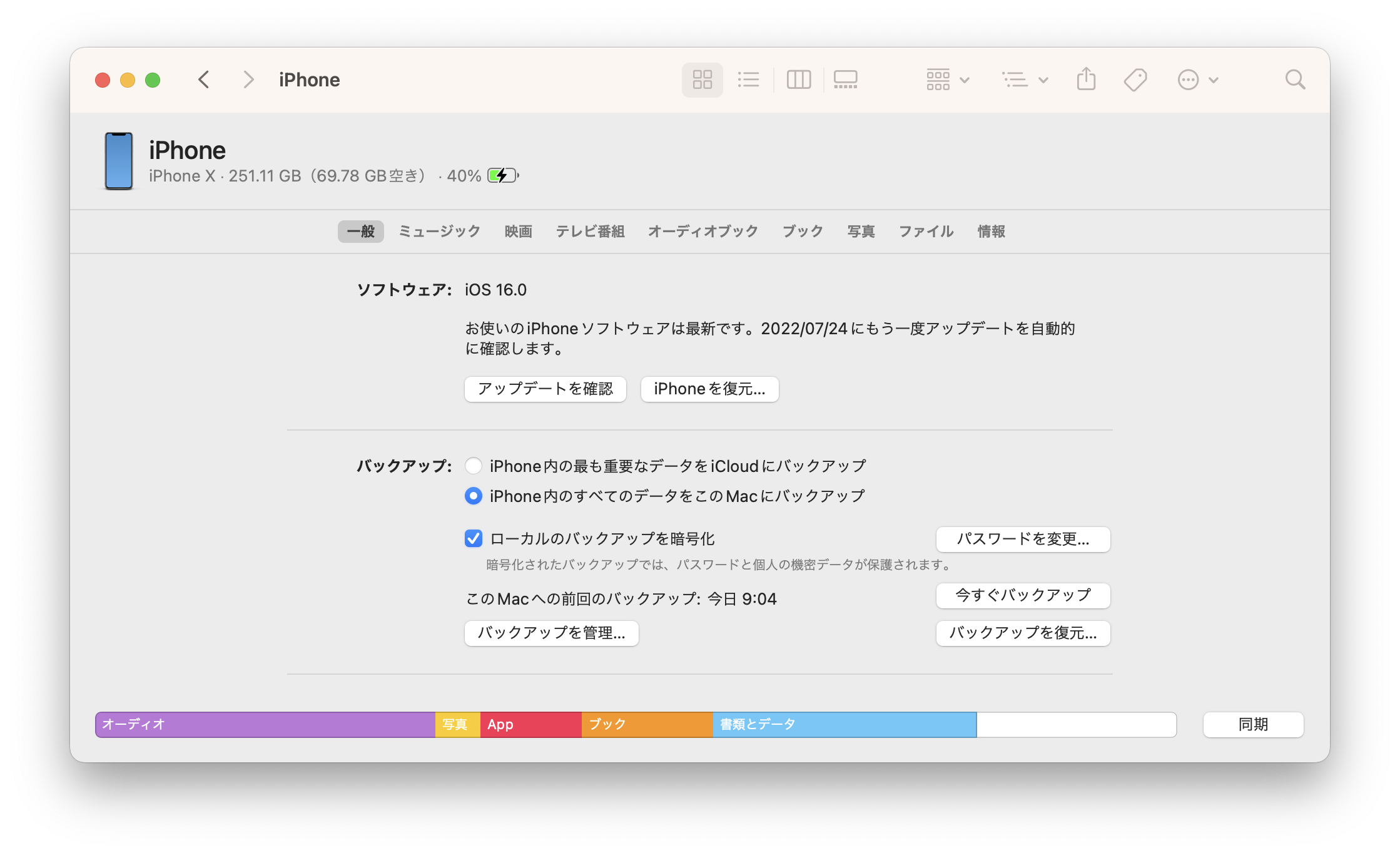The height and width of the screenshot is (855, 1400).
Task: Toggle ローカルのバックアップを暗号化 checkbox
Action: 474,538
